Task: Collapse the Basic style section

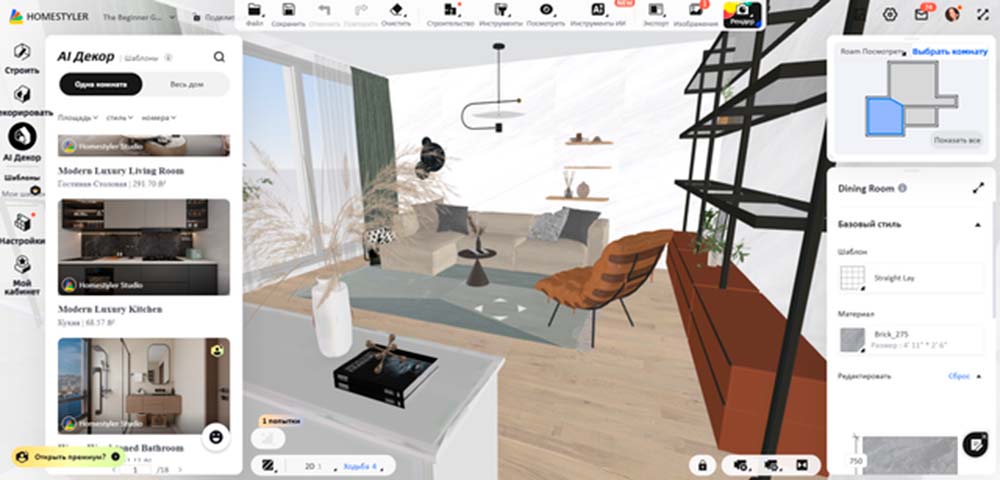Action: click(977, 224)
